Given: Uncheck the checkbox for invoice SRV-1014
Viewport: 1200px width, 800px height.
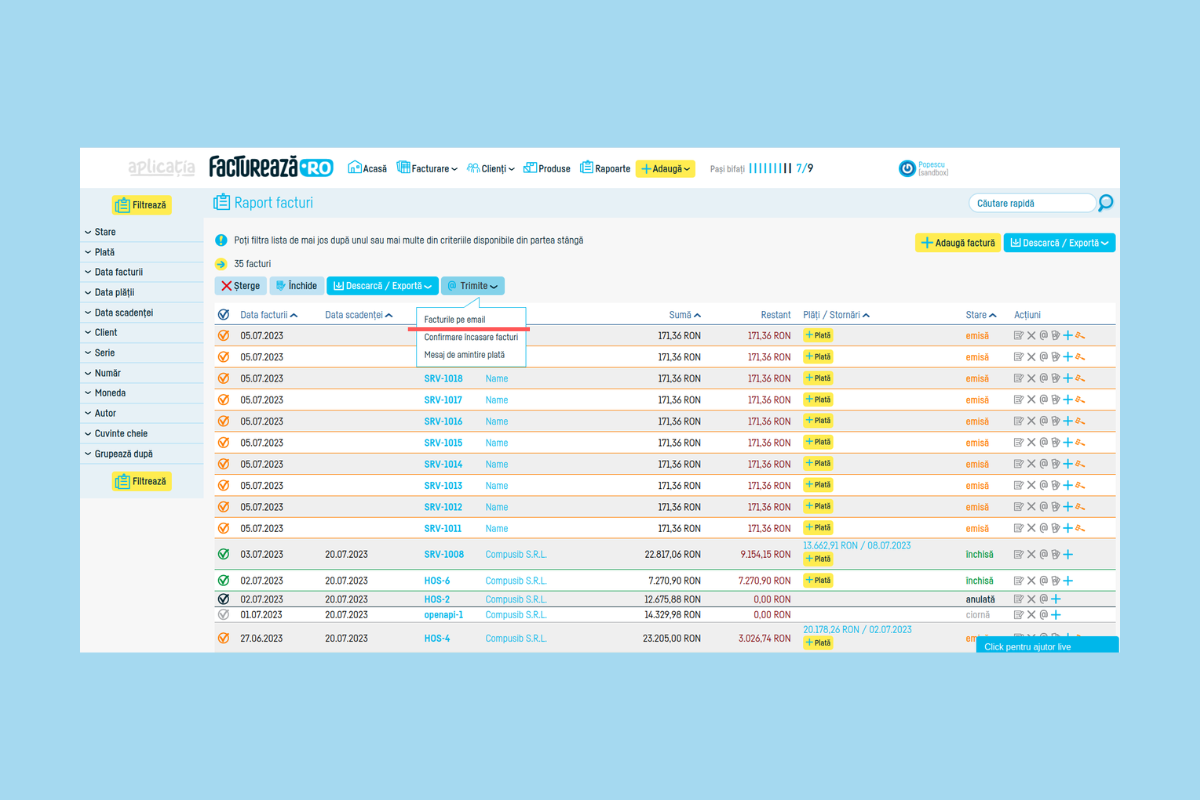Looking at the screenshot, I should pyautogui.click(x=223, y=464).
